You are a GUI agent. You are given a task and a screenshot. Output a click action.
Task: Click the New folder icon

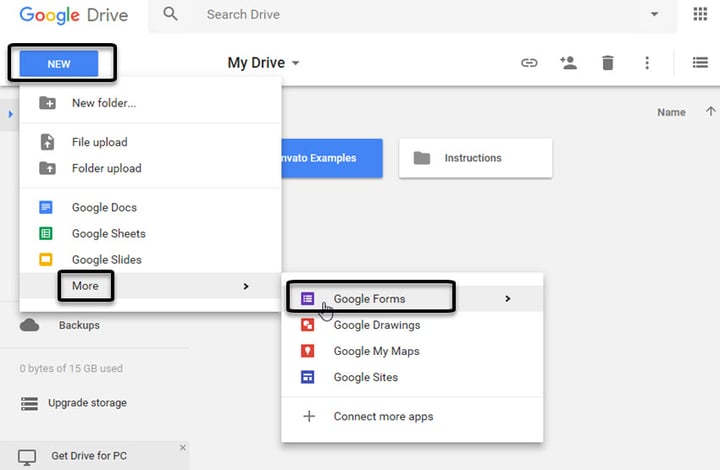point(47,103)
